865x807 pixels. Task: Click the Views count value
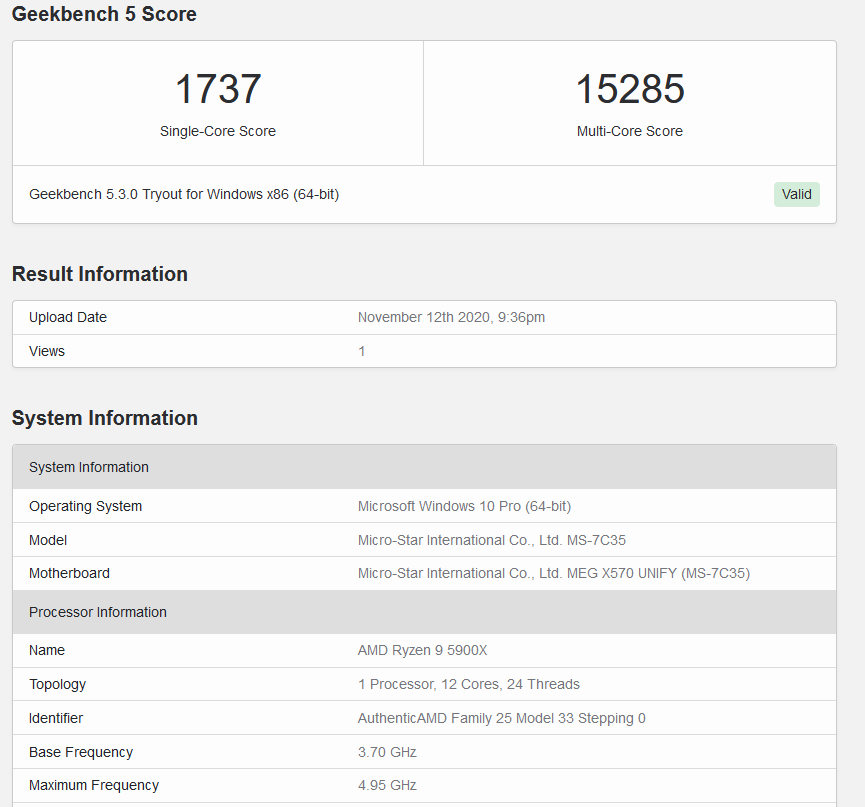362,351
